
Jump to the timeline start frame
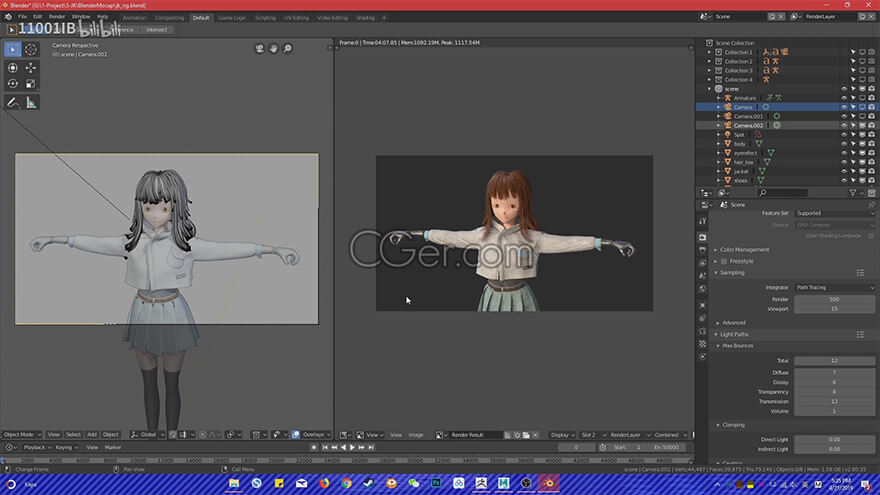tap(325, 448)
